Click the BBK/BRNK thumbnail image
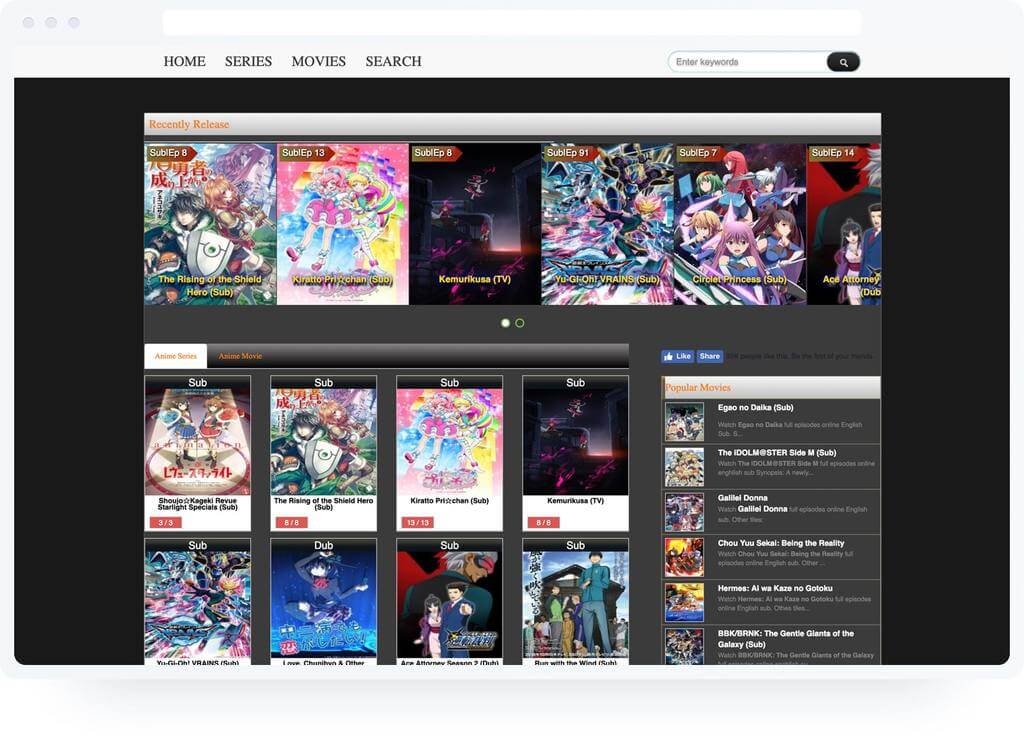 [684, 646]
